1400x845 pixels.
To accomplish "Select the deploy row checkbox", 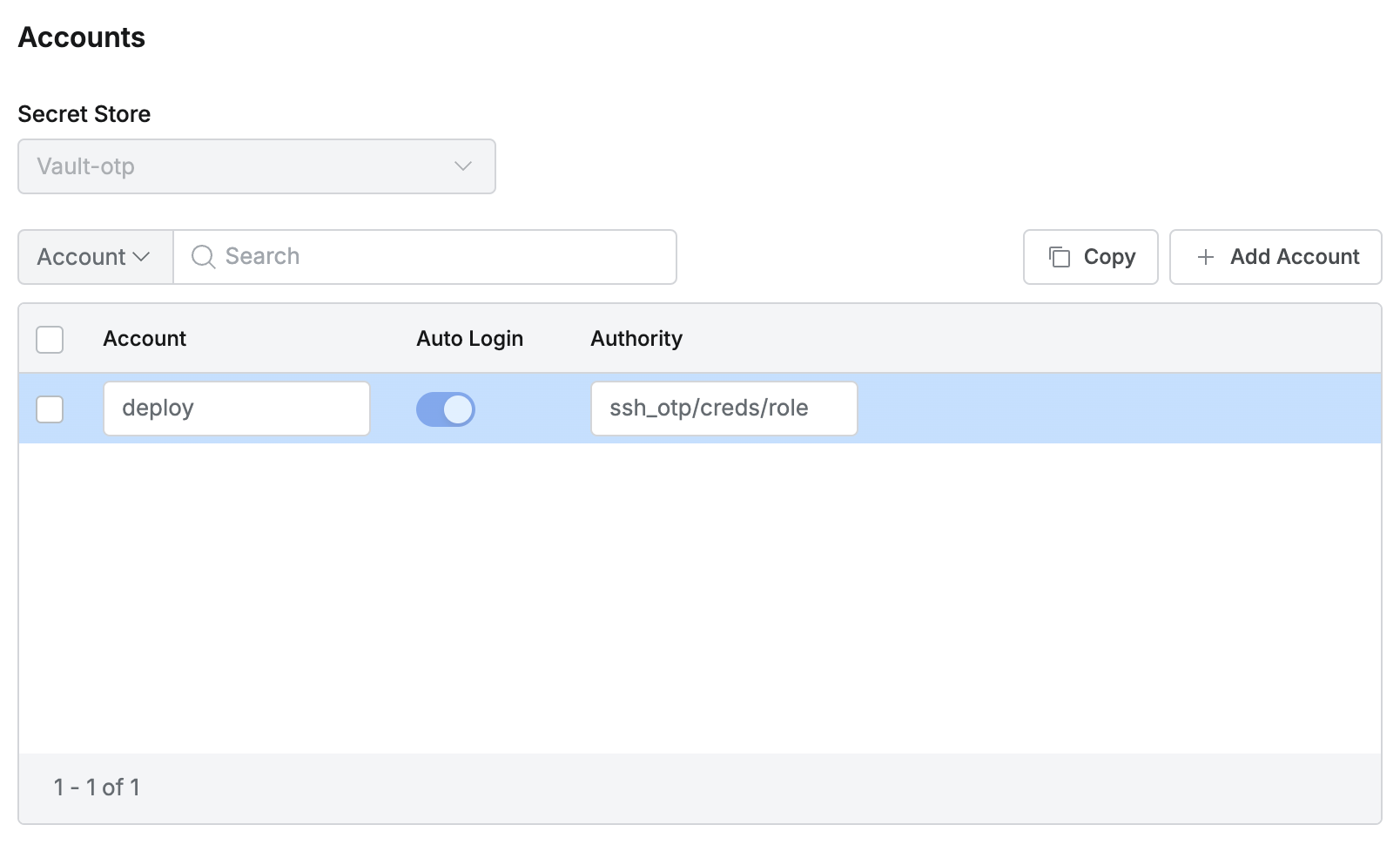I will [x=50, y=409].
